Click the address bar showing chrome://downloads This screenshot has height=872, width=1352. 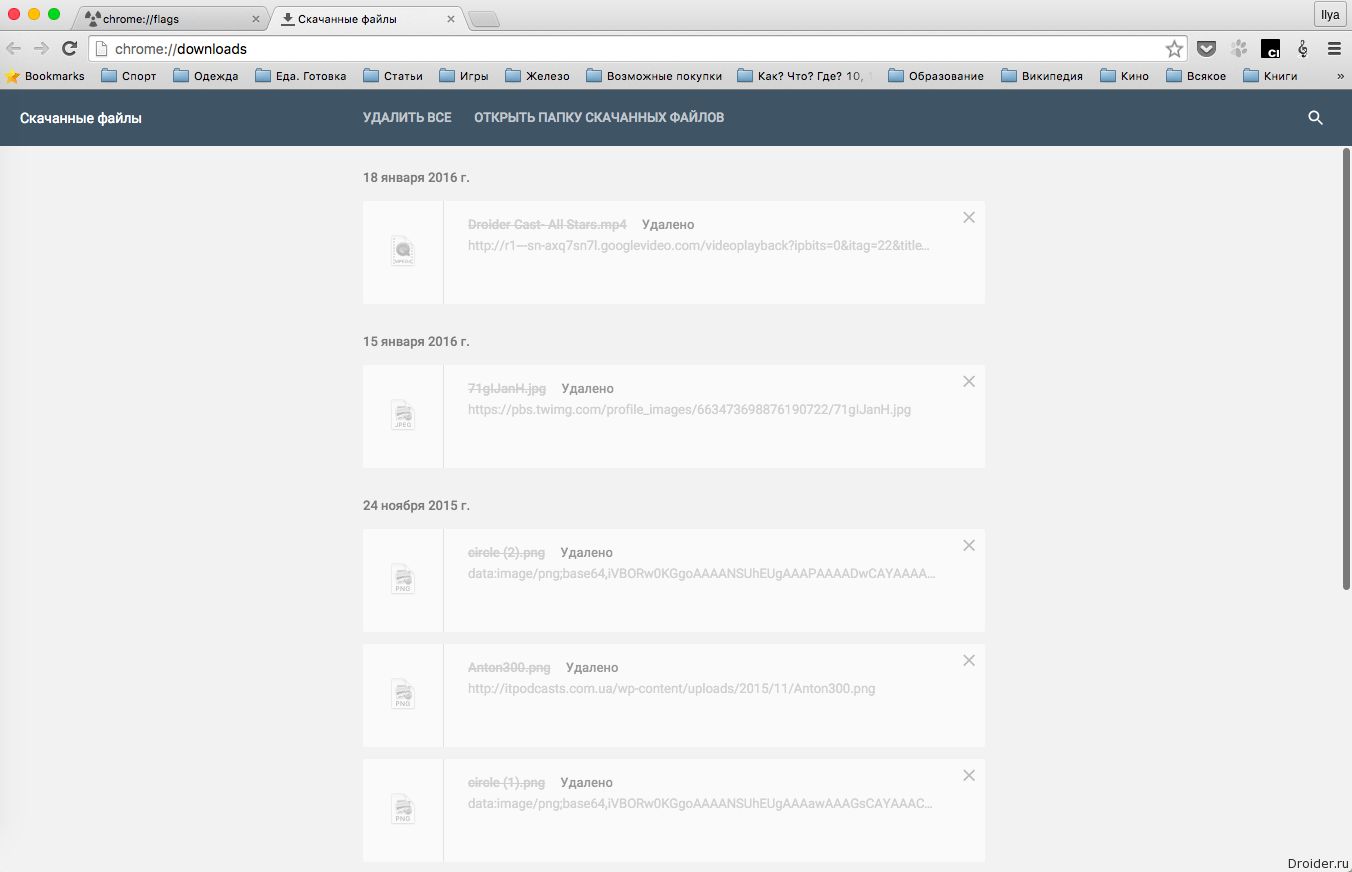[x=630, y=49]
